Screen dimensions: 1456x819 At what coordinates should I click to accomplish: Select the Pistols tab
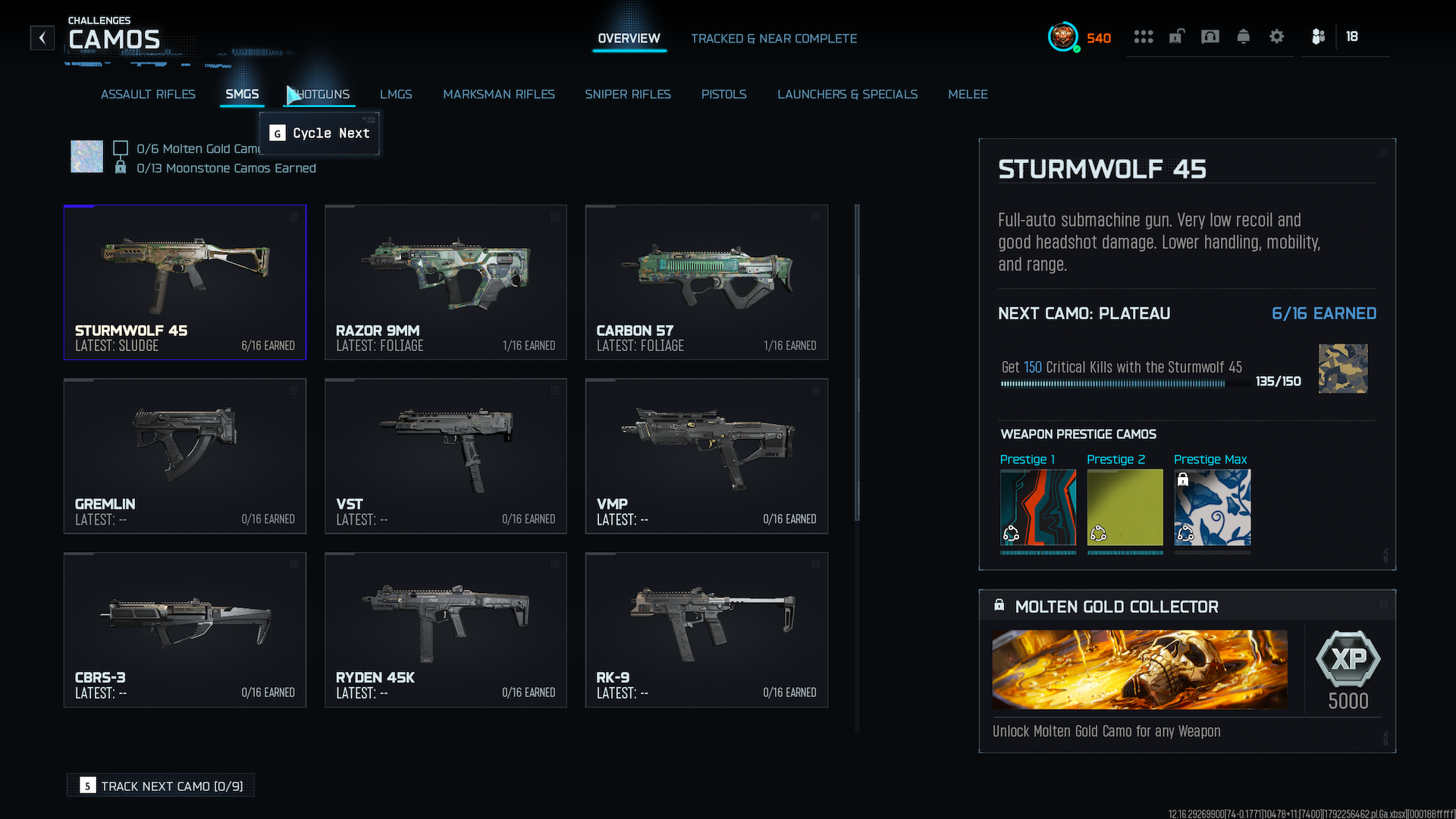[x=724, y=94]
